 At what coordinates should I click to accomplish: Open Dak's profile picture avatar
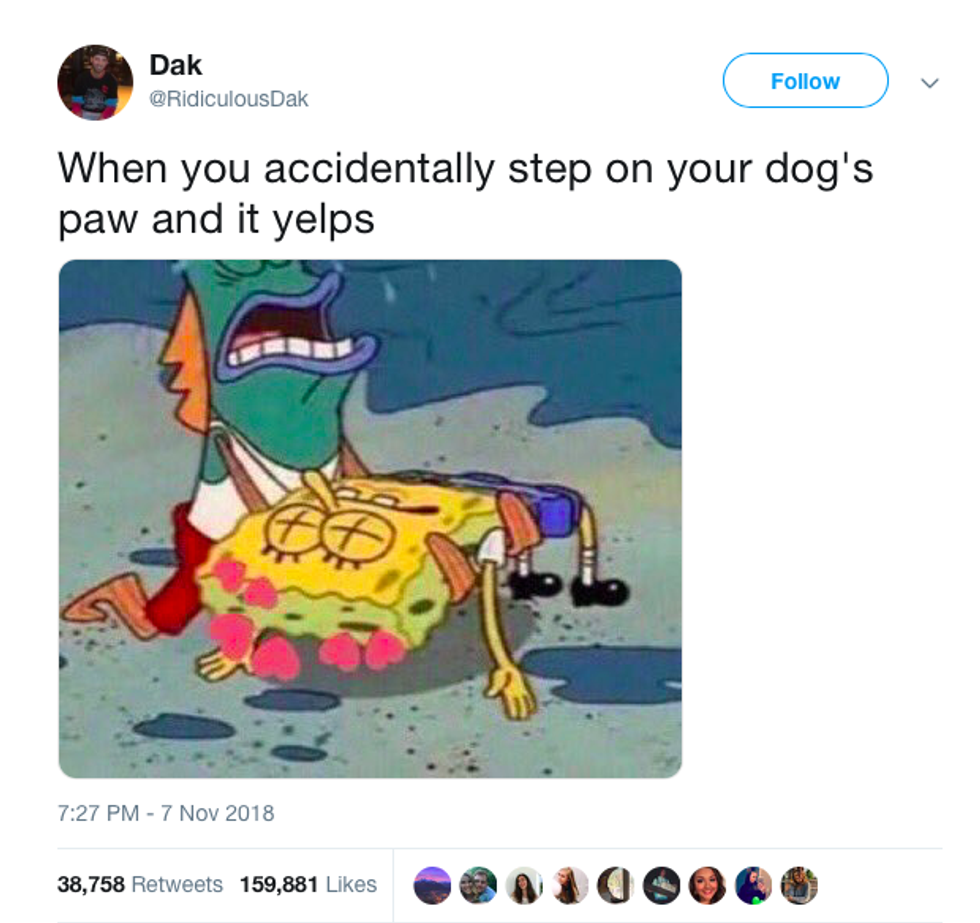coord(95,82)
